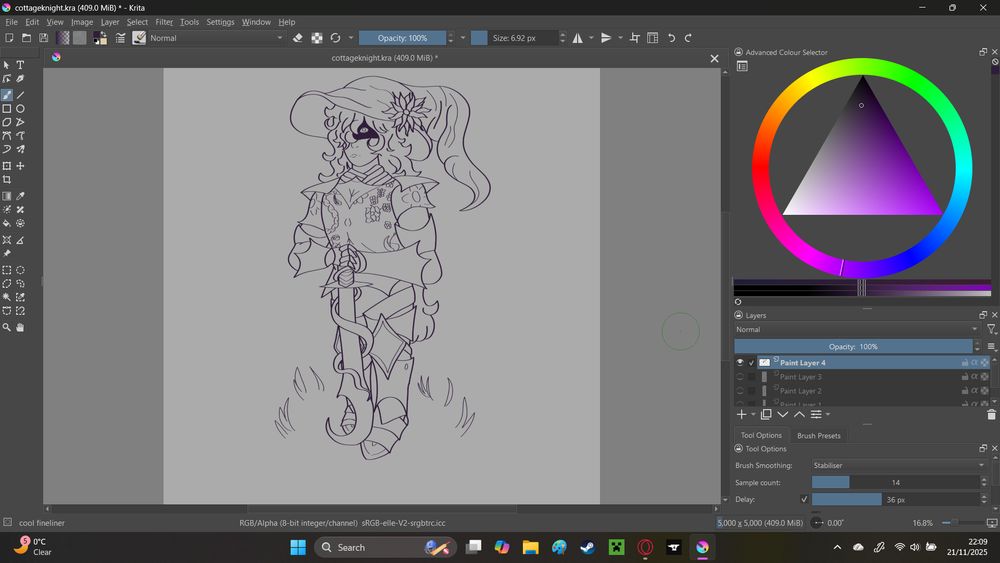Open the brush blending mode Normal dropdown
Screen dimensions: 1000x563
coord(216,38)
